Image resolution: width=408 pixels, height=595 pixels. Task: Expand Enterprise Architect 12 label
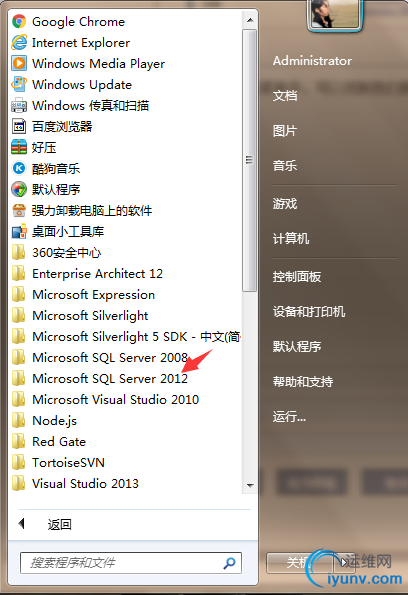(98, 274)
